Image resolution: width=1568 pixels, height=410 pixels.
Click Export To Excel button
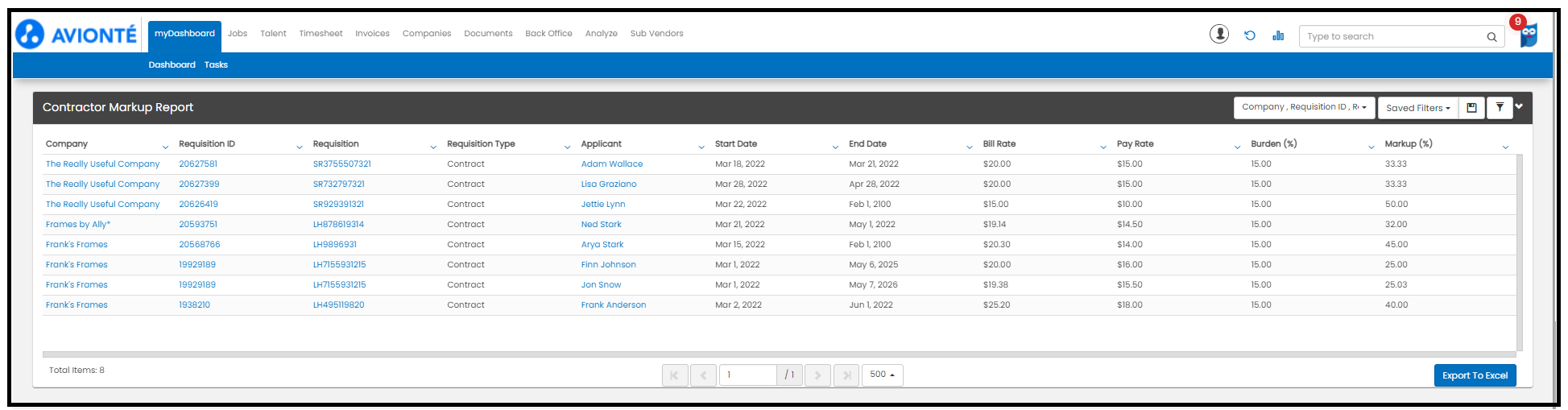(1474, 375)
